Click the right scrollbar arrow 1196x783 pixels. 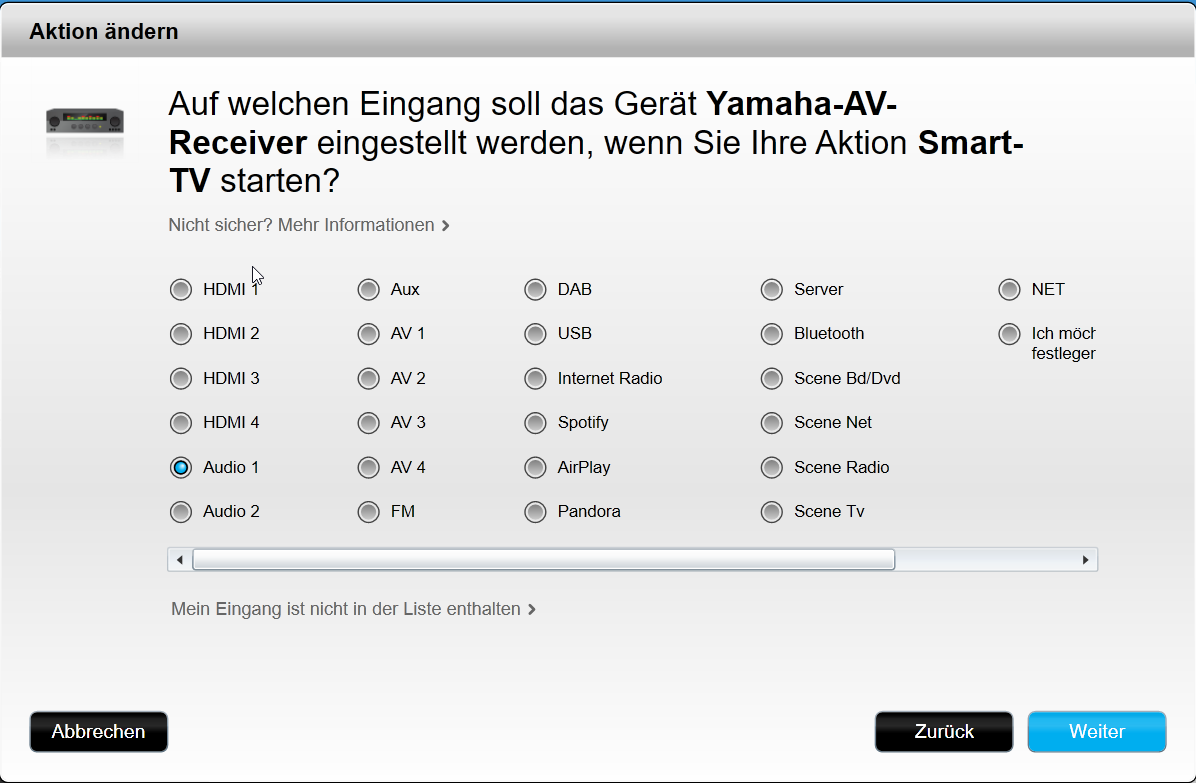click(x=1085, y=560)
